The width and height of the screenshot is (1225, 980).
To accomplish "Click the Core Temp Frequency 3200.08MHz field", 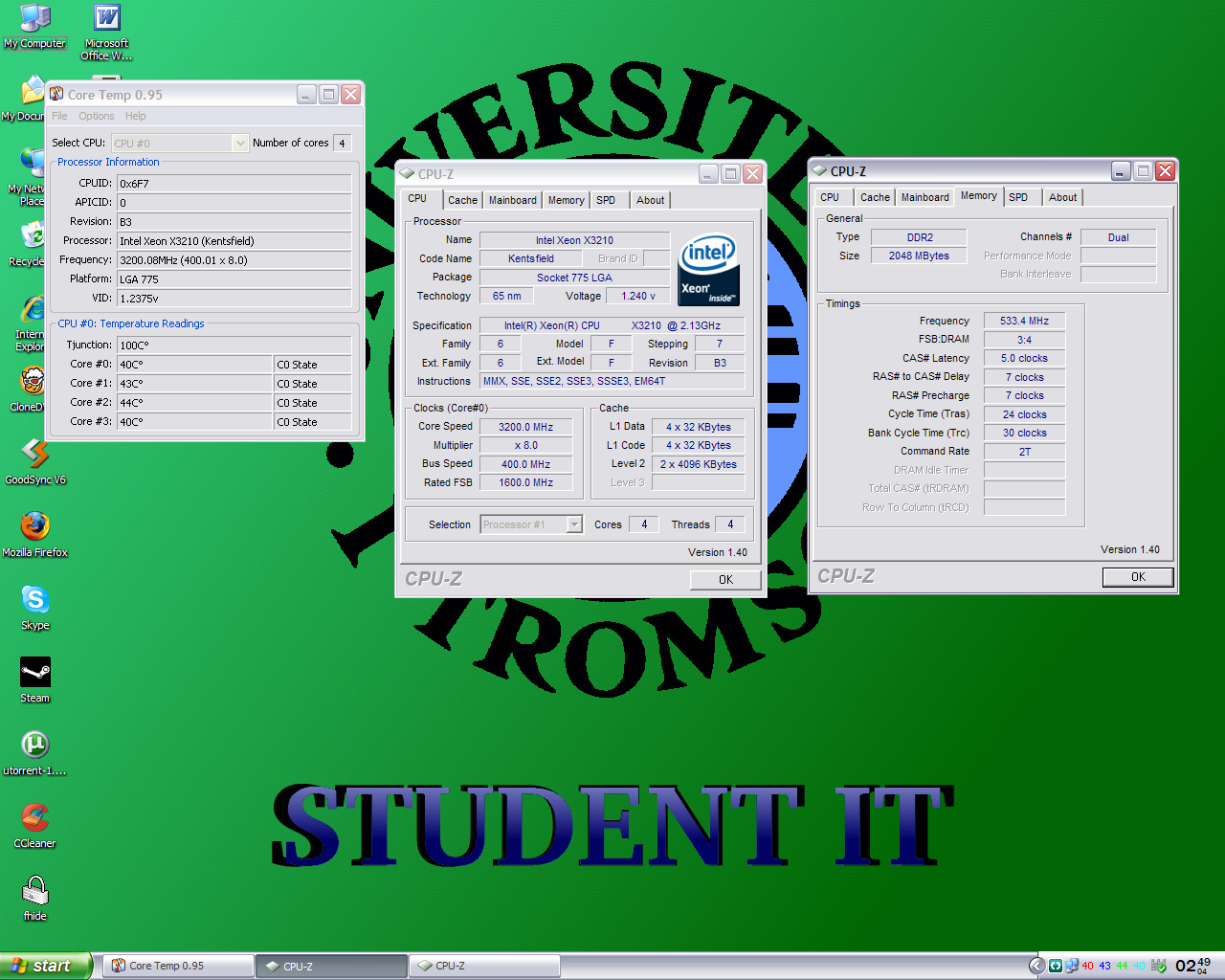I will pyautogui.click(x=234, y=260).
